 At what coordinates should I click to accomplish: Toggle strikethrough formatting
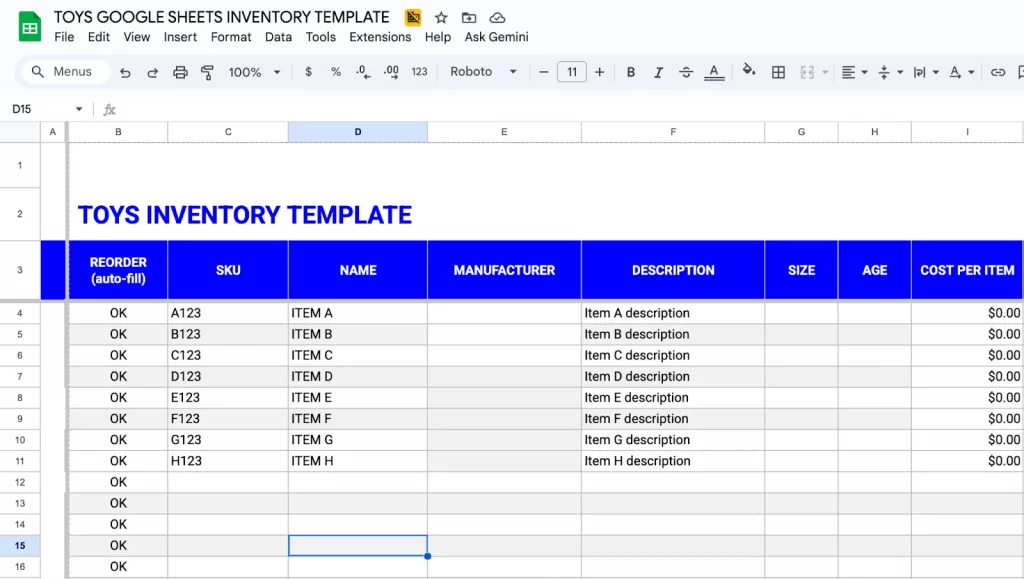(x=685, y=72)
